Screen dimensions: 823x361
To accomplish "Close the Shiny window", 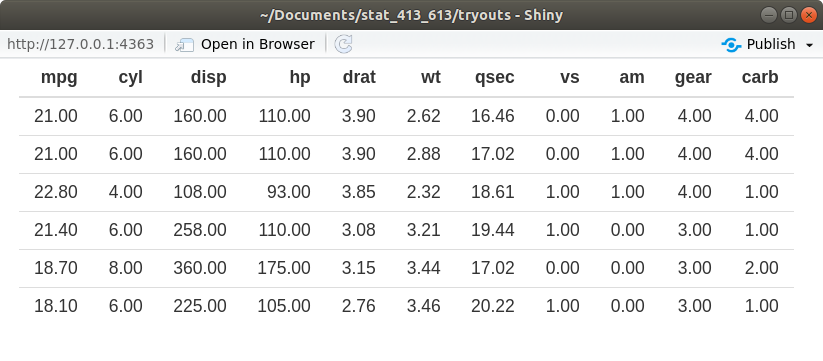I will 808,15.
